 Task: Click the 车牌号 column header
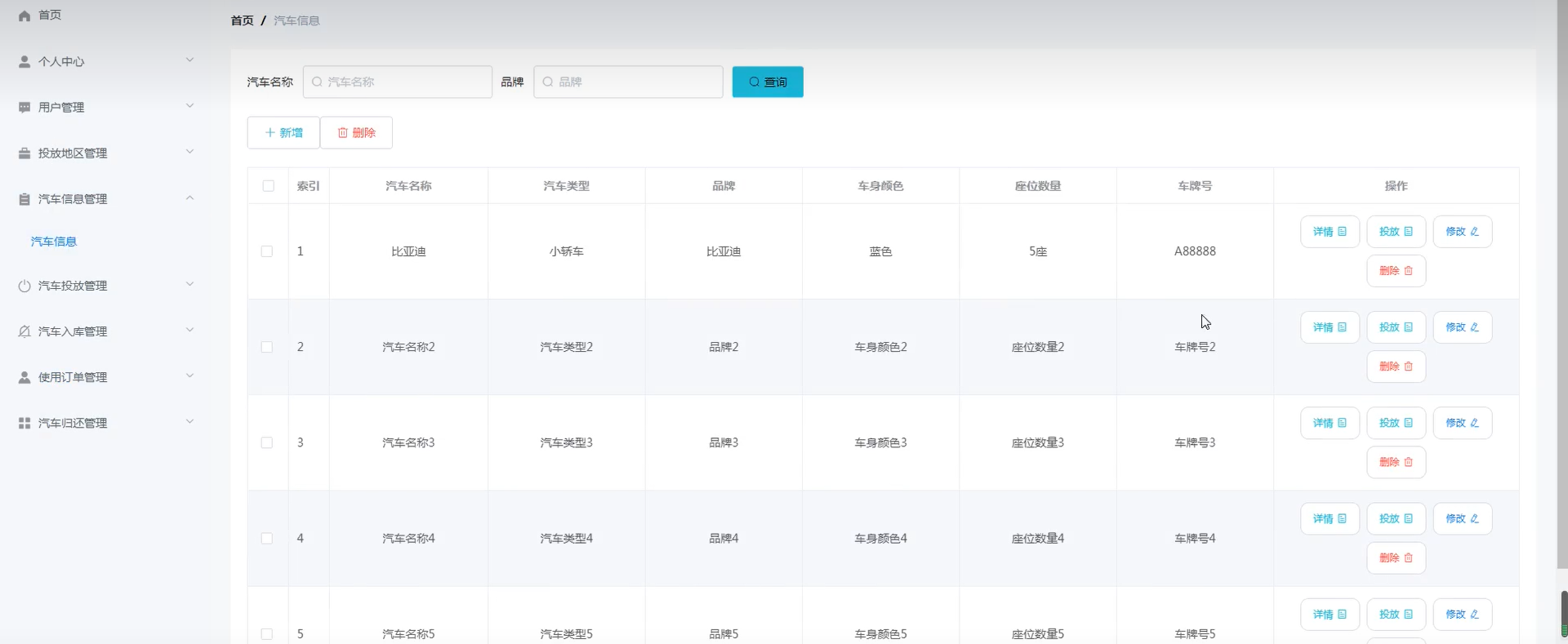tap(1195, 186)
